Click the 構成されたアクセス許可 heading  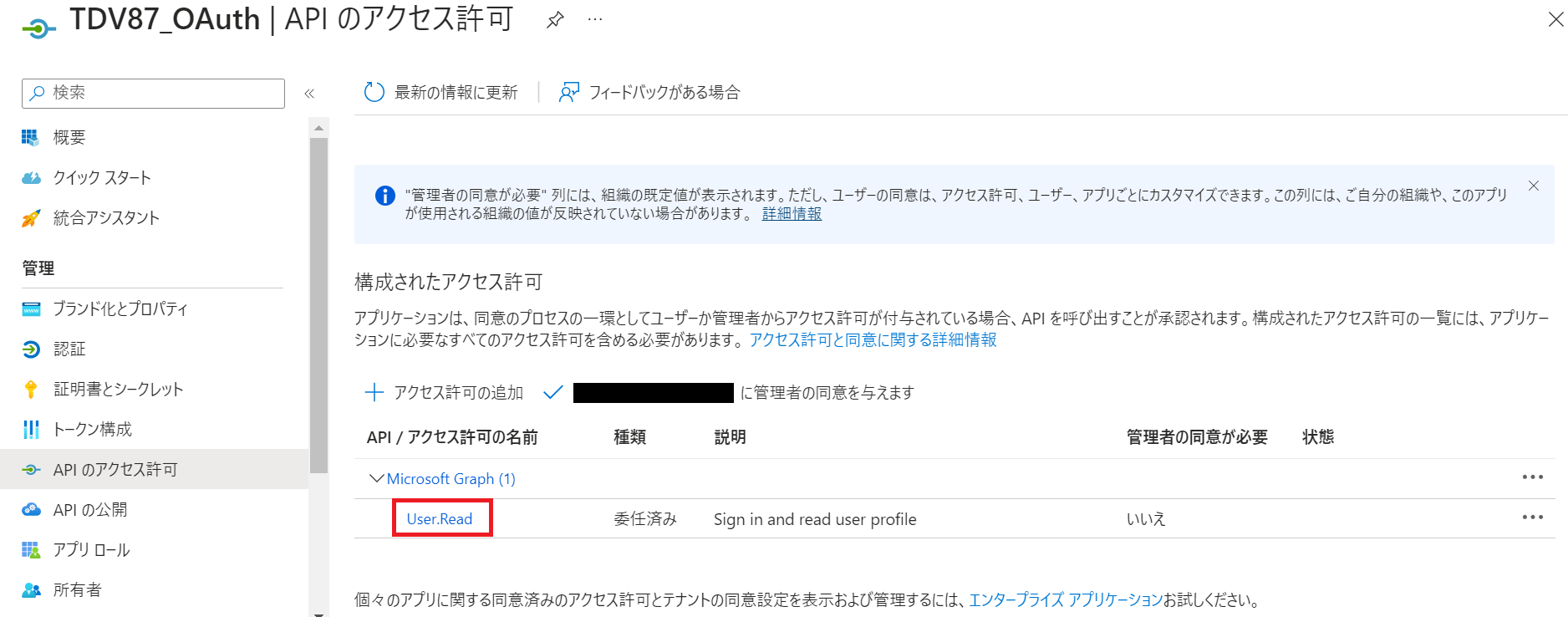pos(449,283)
